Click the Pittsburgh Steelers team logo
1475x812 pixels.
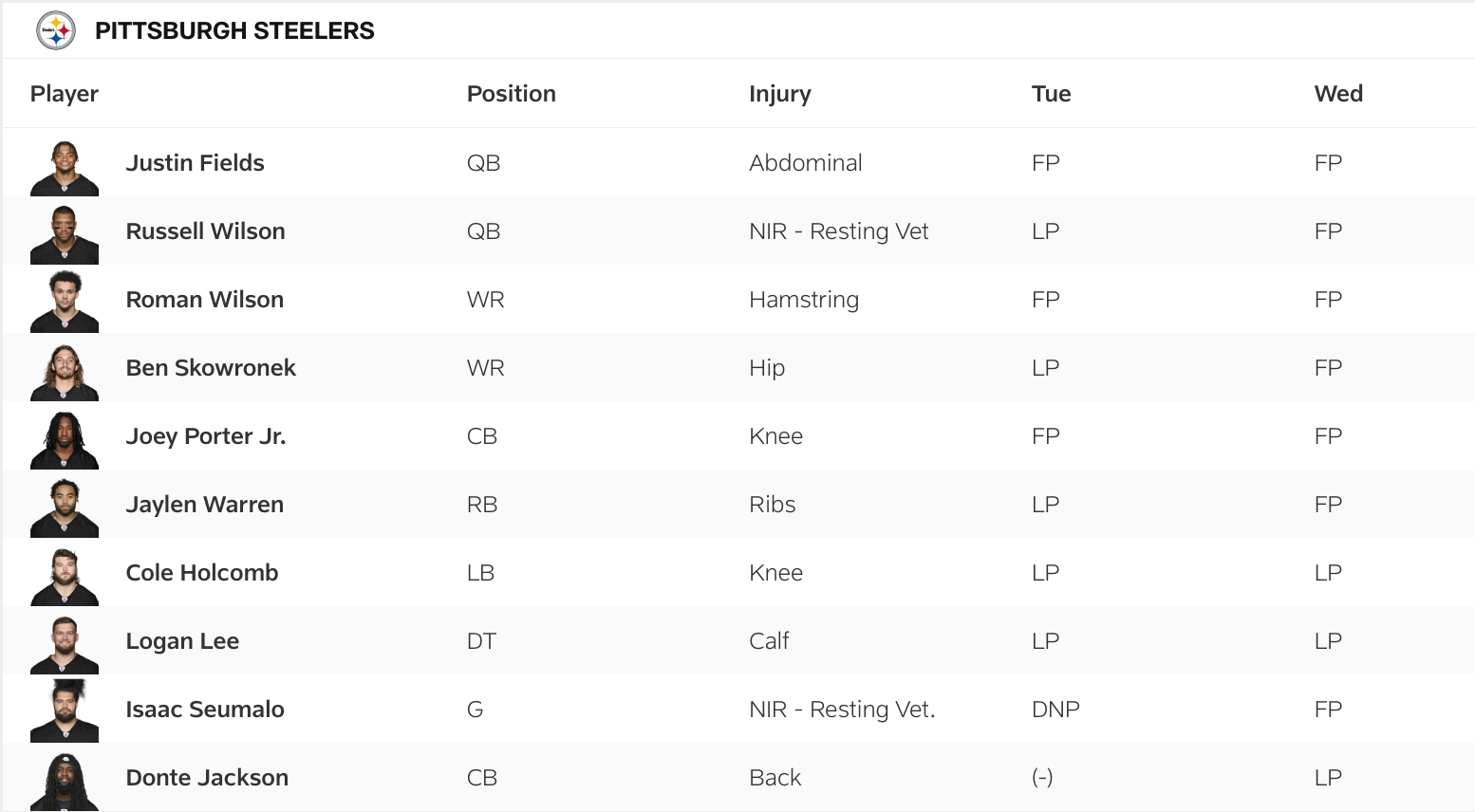pyautogui.click(x=56, y=30)
